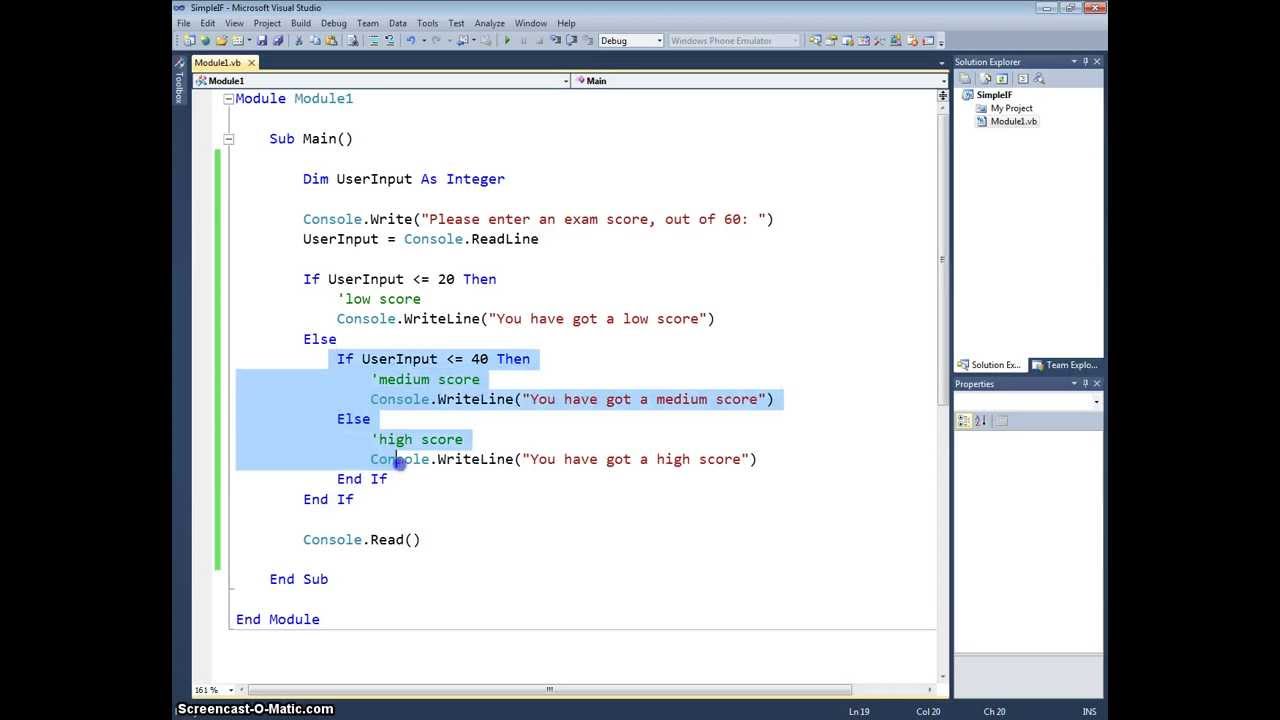
Task: Click the Add New Item icon
Action: point(238,41)
